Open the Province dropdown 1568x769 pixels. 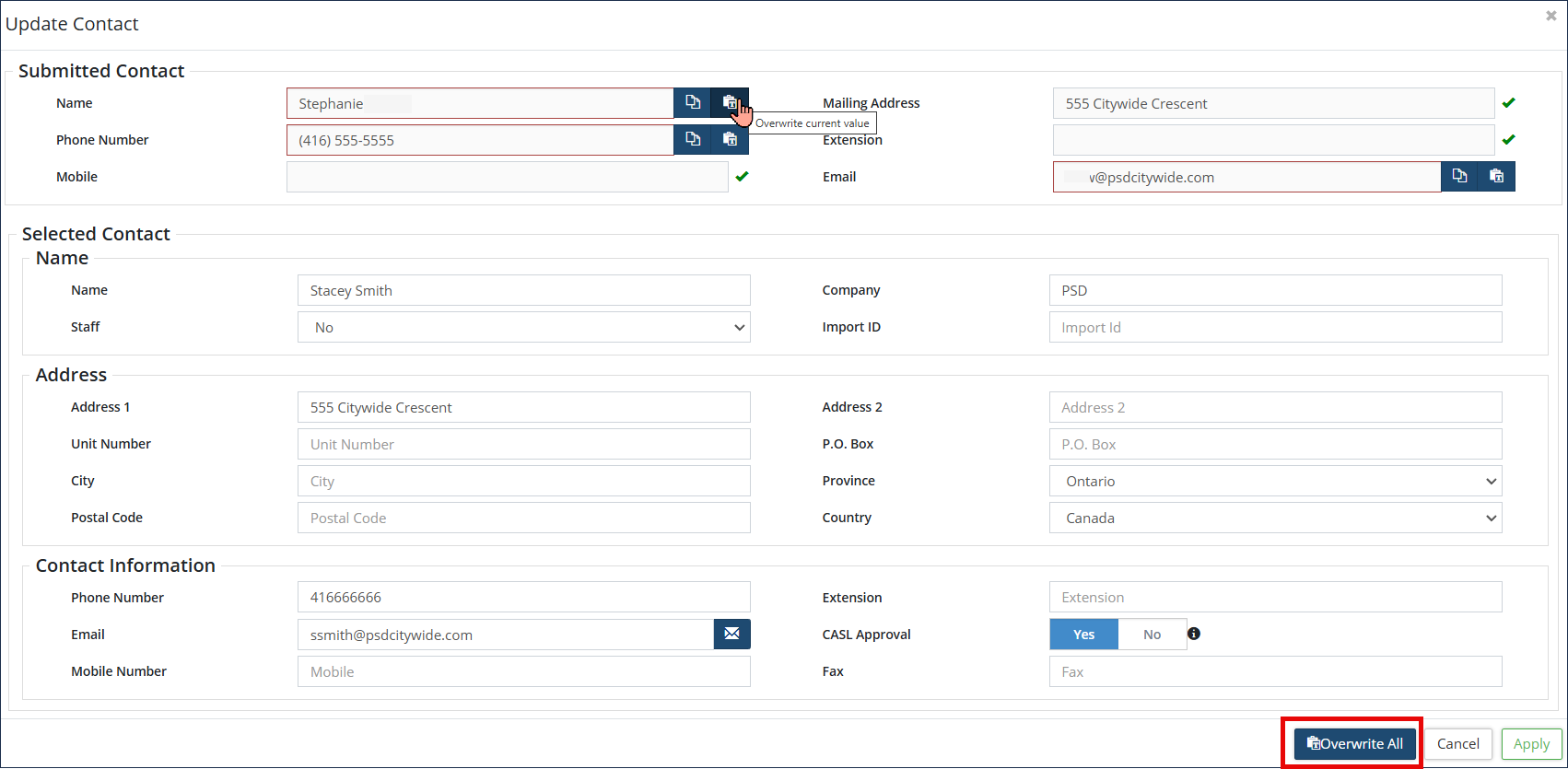point(1276,481)
